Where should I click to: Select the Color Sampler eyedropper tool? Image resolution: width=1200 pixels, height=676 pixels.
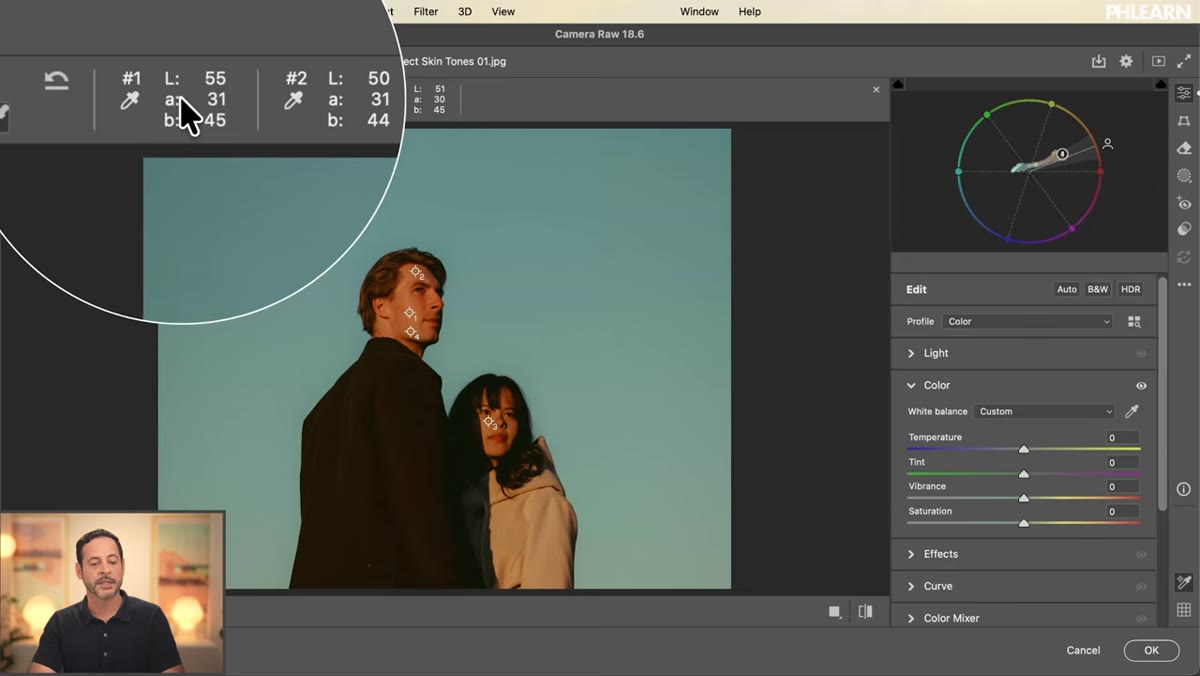(1184, 582)
